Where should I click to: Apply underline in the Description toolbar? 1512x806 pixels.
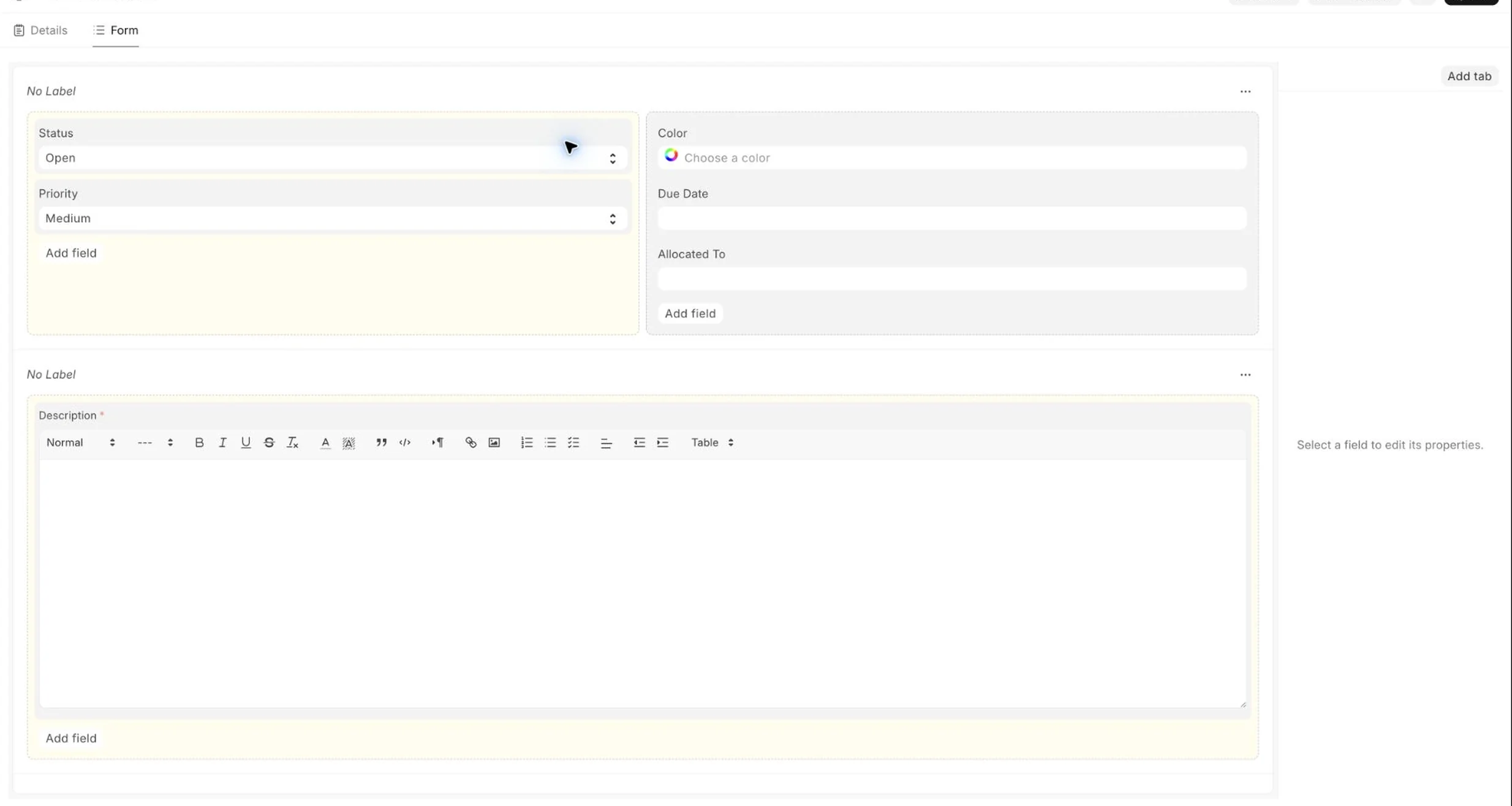click(x=246, y=442)
